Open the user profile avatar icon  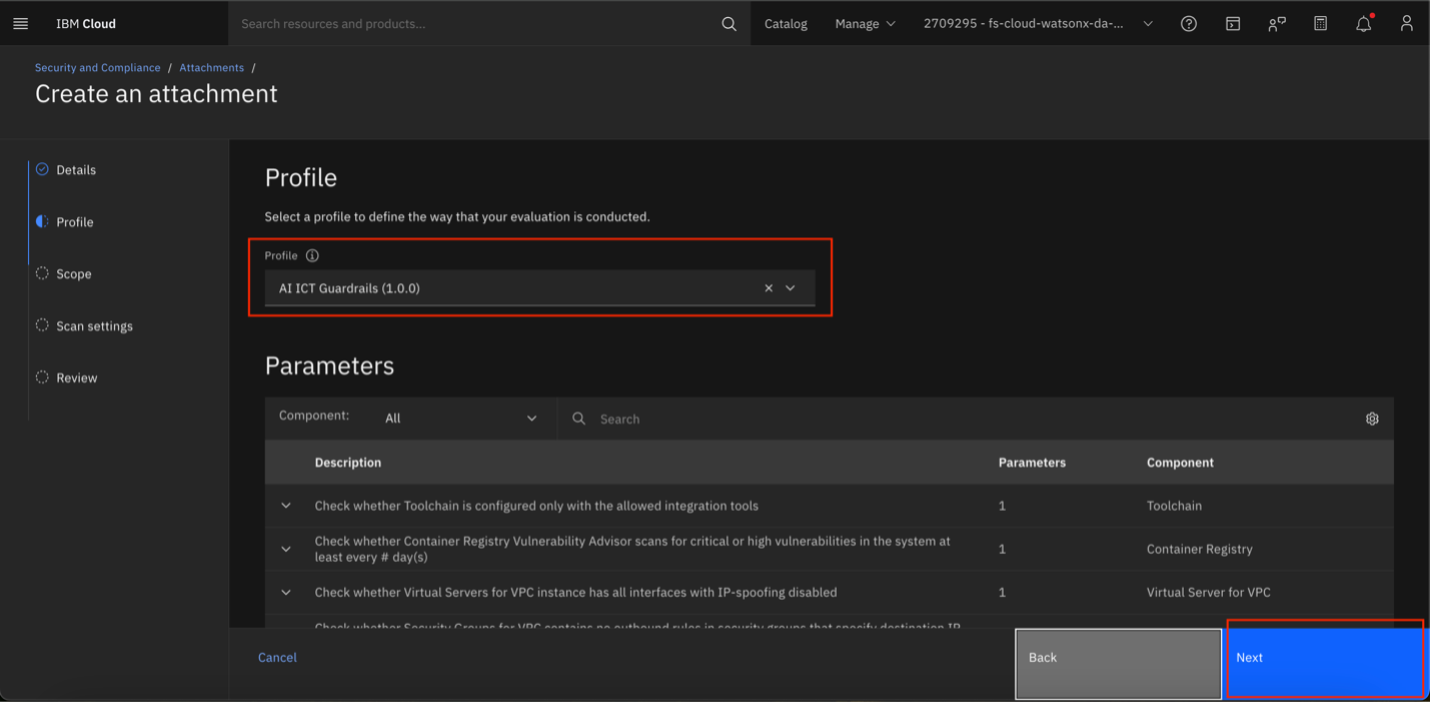[1406, 23]
